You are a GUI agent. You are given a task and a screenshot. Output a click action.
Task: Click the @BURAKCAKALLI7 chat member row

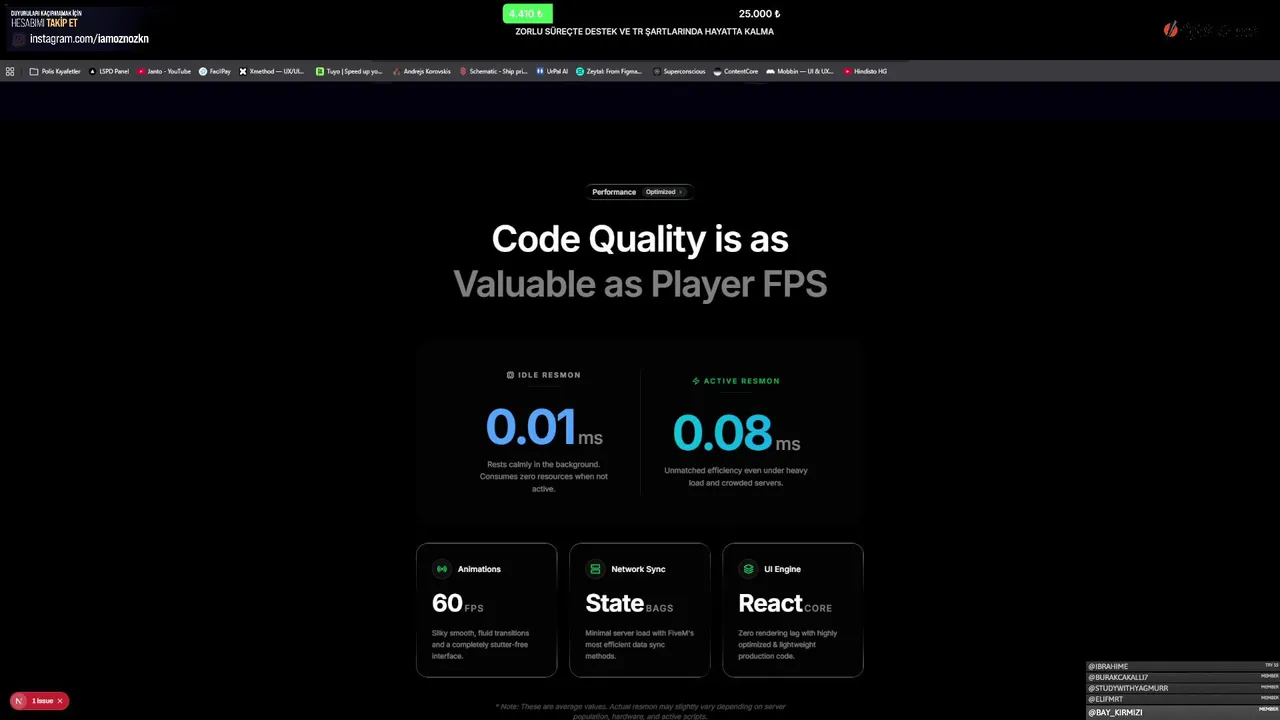coord(1183,677)
